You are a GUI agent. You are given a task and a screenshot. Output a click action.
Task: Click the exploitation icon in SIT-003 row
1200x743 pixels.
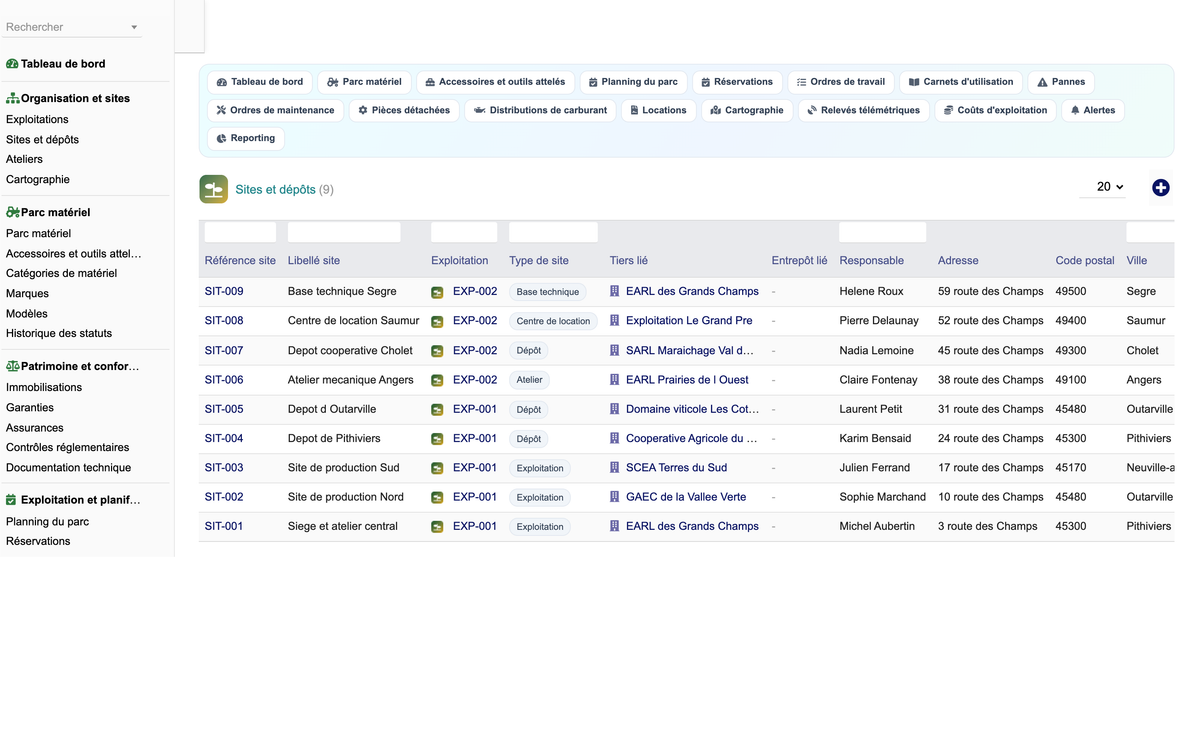tap(437, 468)
